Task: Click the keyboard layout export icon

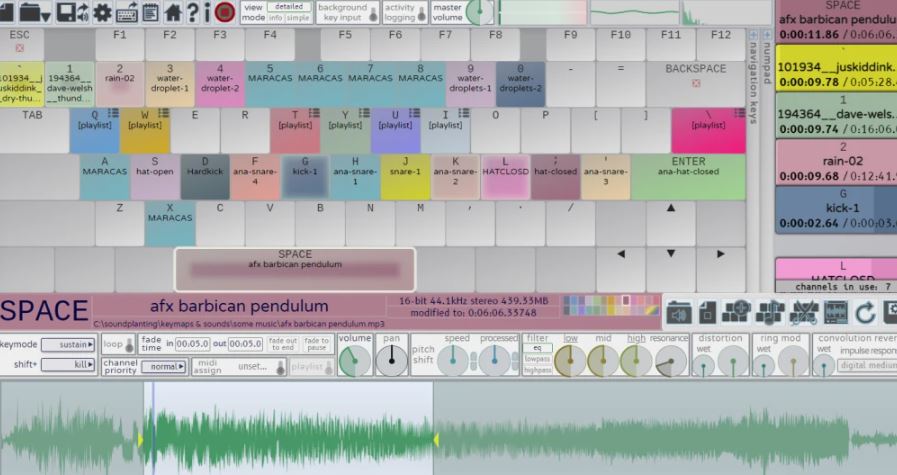Action: pos(126,12)
